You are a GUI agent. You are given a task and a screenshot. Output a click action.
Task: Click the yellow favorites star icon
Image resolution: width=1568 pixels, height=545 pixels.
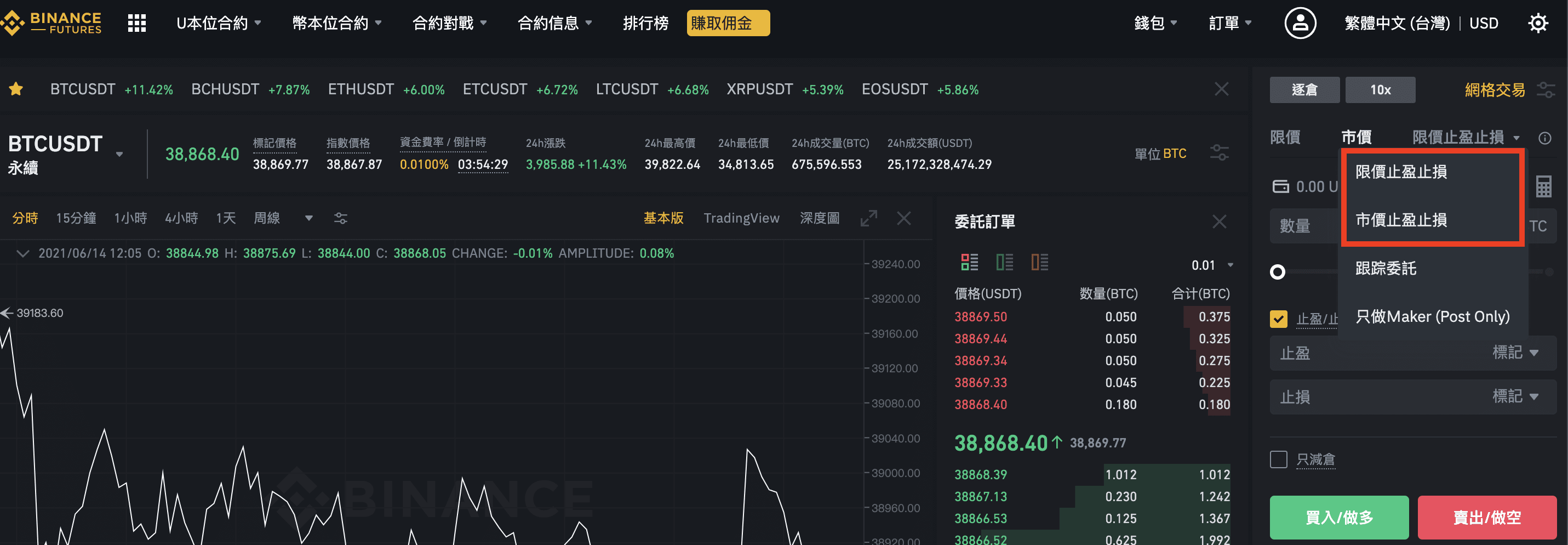coord(16,89)
